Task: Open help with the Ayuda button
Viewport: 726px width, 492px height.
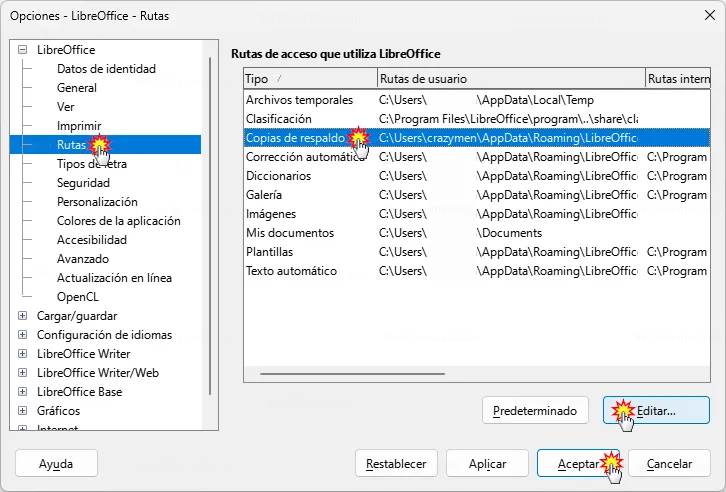Action: point(56,463)
